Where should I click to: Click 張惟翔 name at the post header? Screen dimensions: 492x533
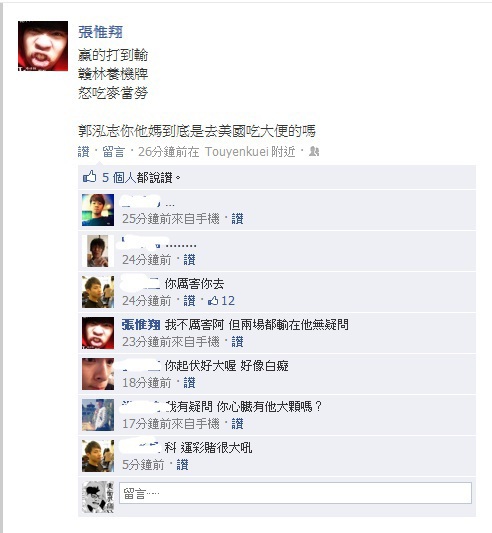(100, 32)
